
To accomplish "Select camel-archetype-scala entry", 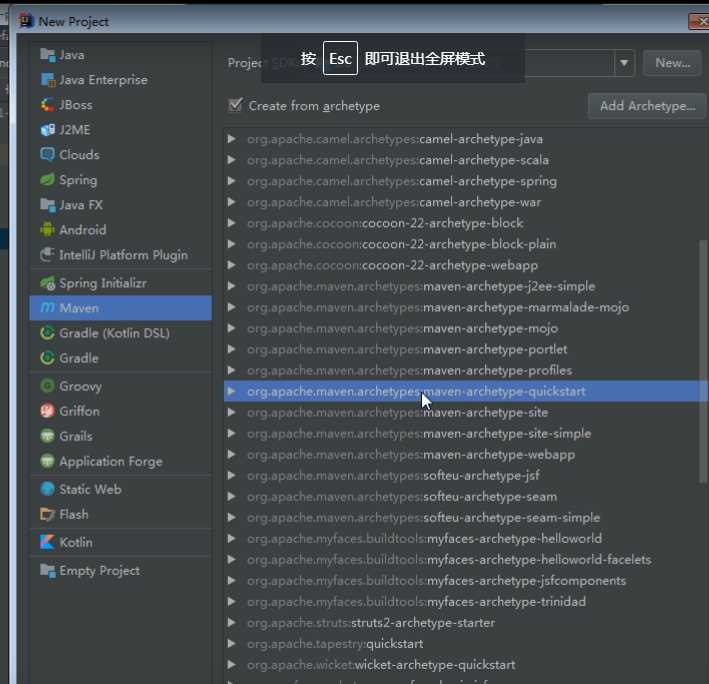I will tap(398, 160).
